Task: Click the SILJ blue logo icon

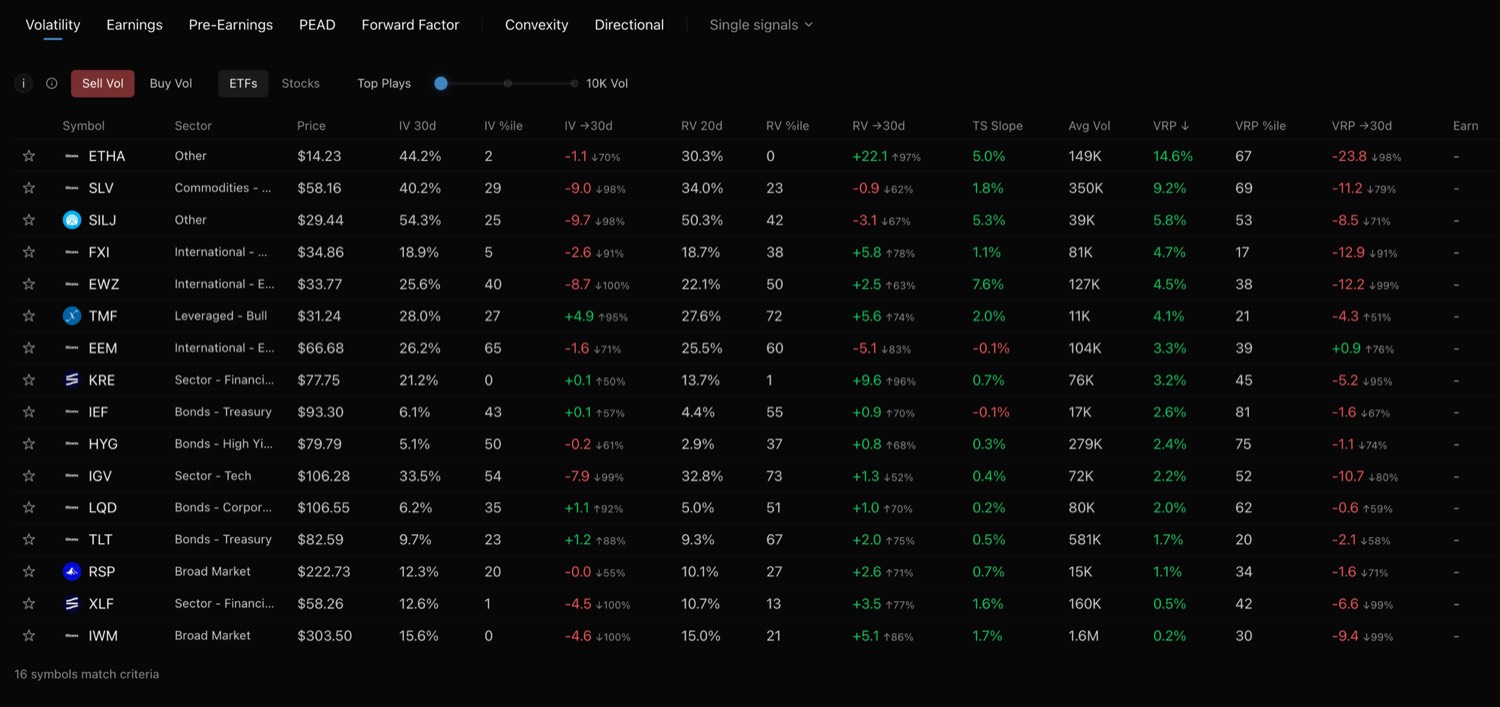Action: (x=72, y=220)
